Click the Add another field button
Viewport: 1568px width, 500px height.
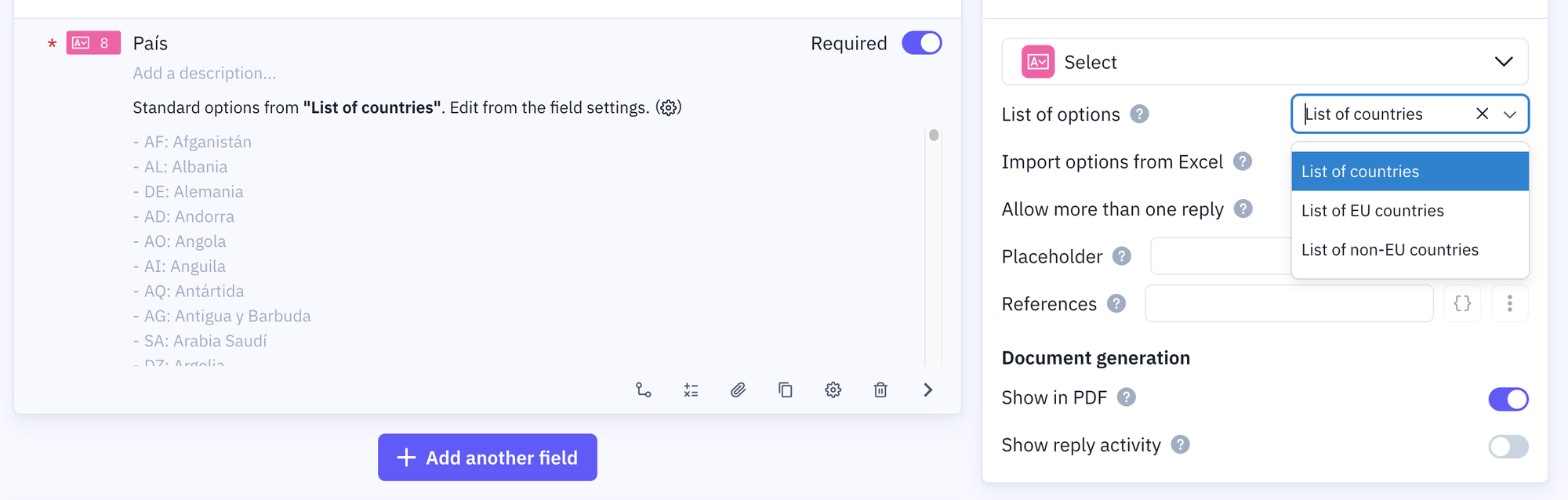487,458
